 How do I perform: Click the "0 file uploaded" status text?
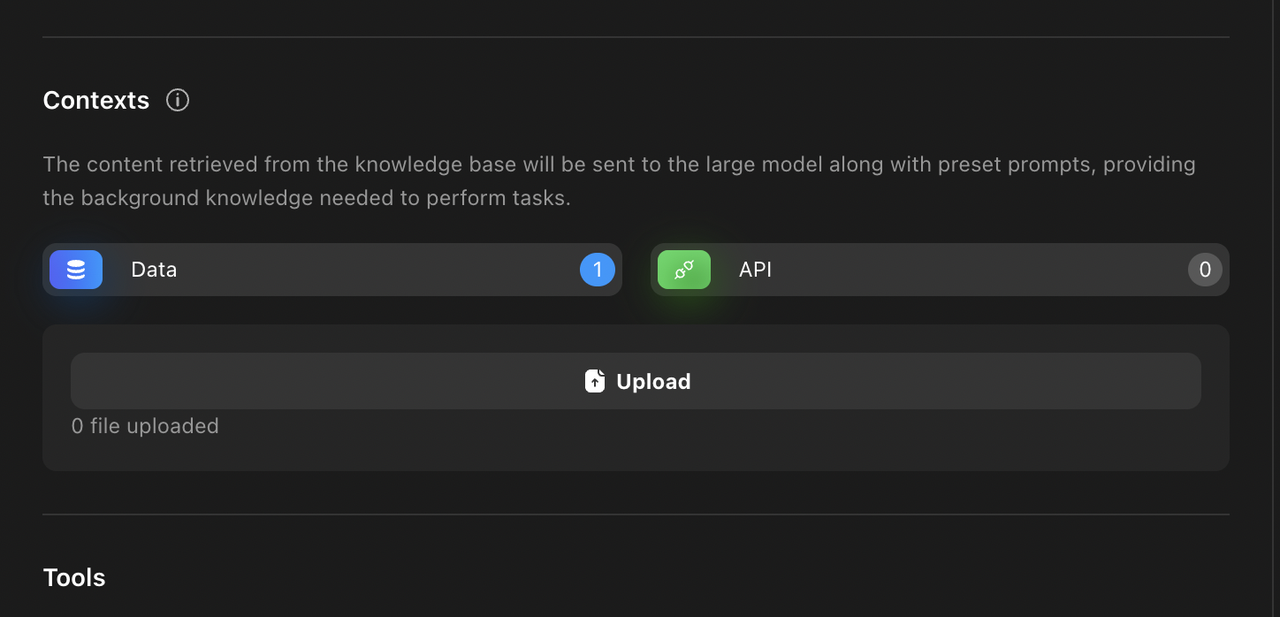pyautogui.click(x=145, y=426)
